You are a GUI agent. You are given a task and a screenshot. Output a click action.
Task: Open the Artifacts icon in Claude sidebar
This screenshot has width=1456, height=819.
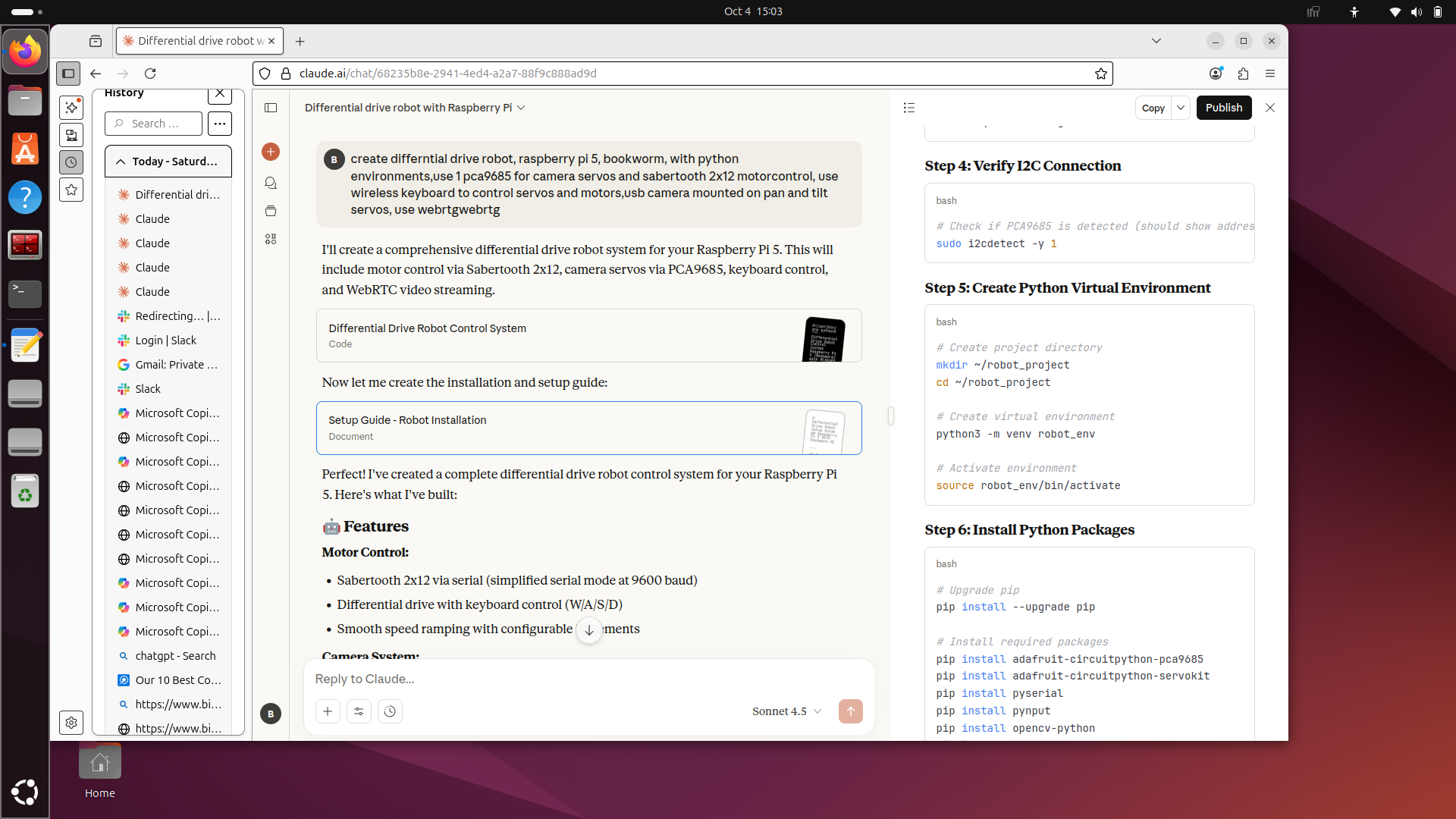tap(271, 239)
